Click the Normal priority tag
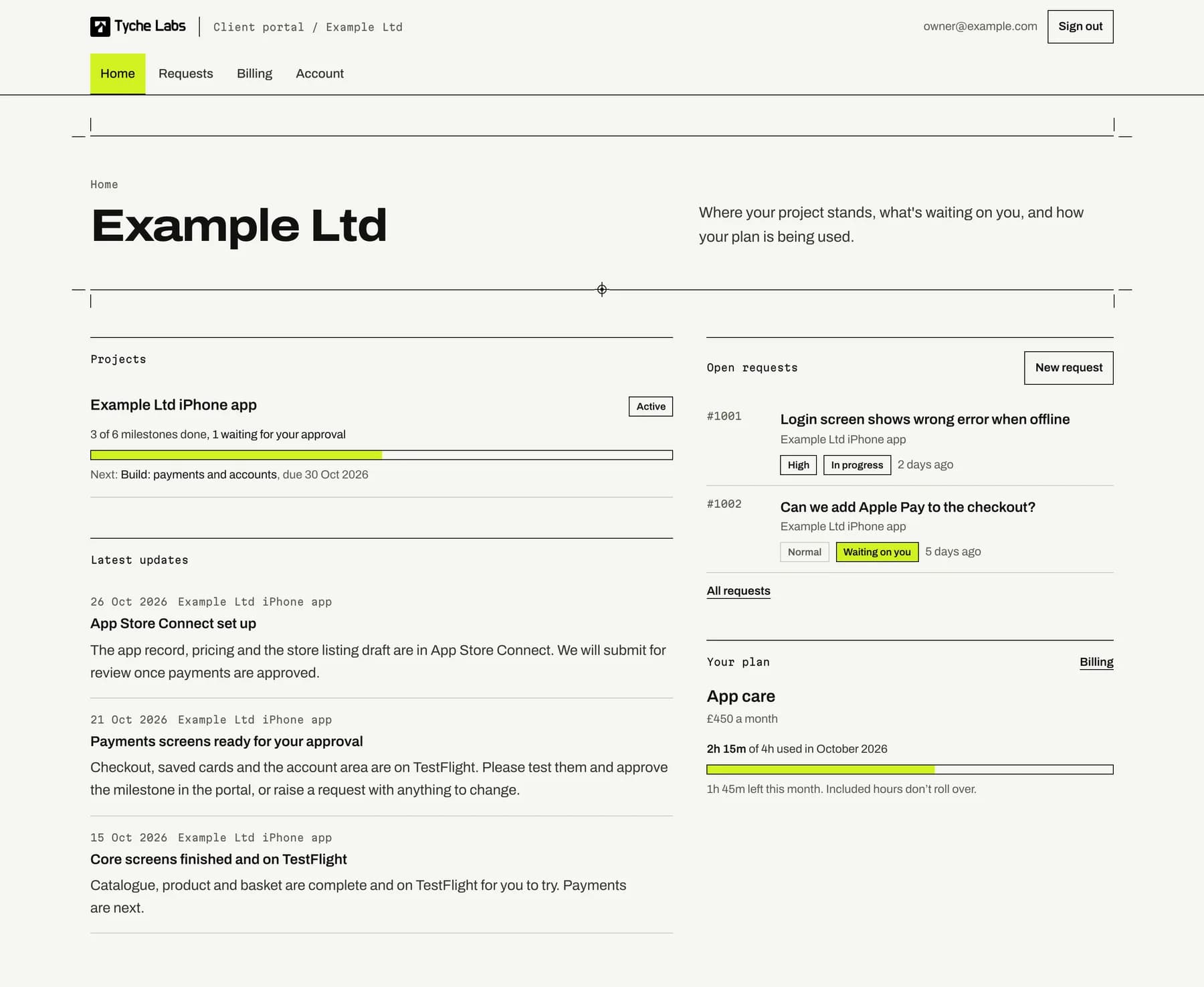The height and width of the screenshot is (987, 1204). click(x=805, y=552)
